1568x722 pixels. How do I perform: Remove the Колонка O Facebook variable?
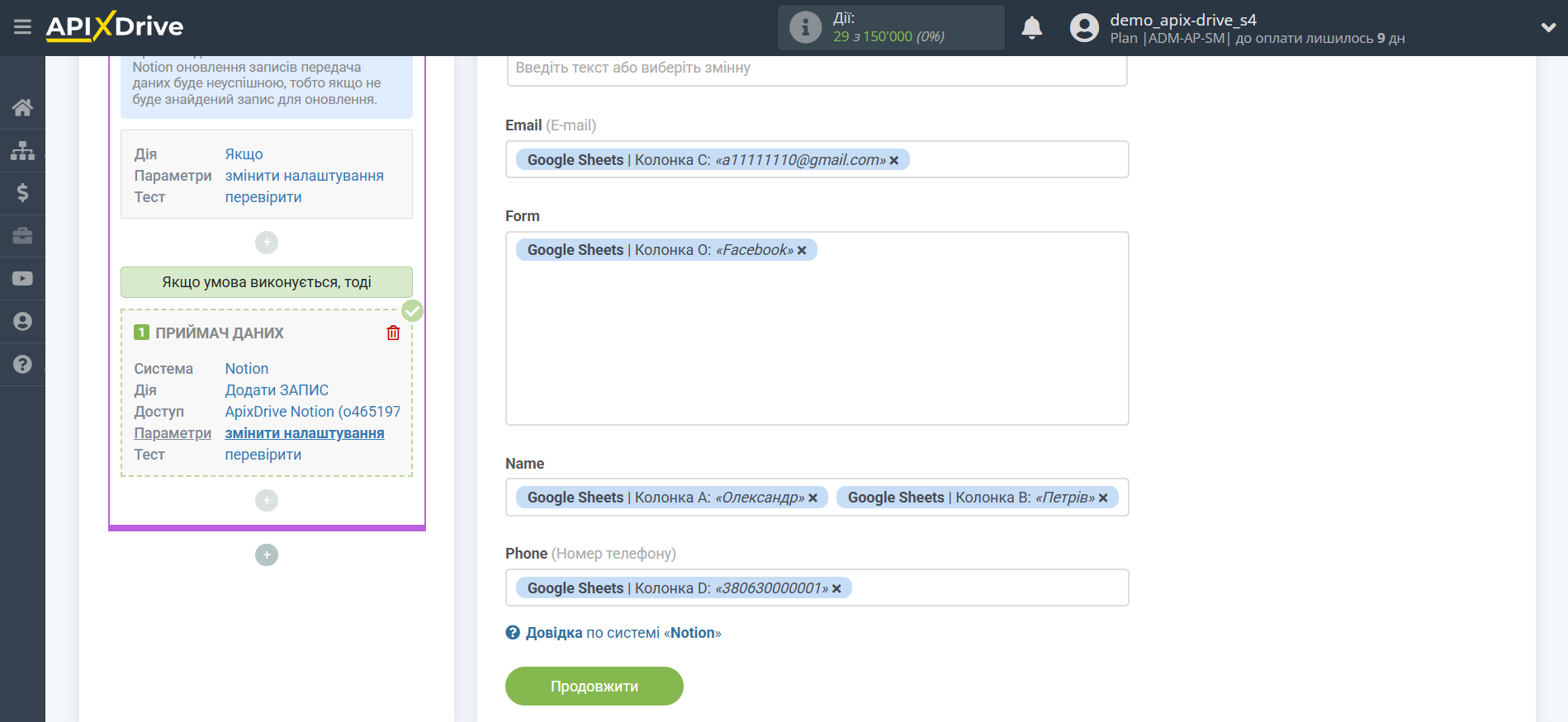pyautogui.click(x=802, y=251)
